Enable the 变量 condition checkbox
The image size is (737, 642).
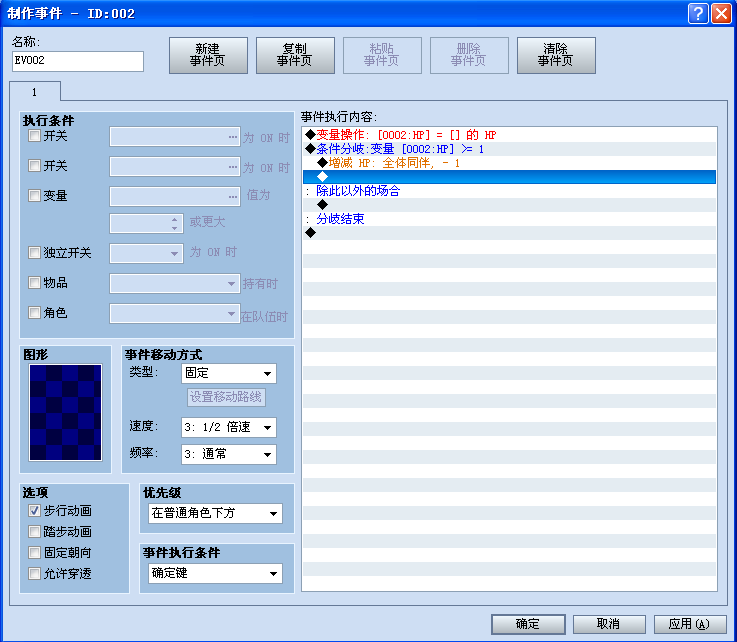(34, 195)
